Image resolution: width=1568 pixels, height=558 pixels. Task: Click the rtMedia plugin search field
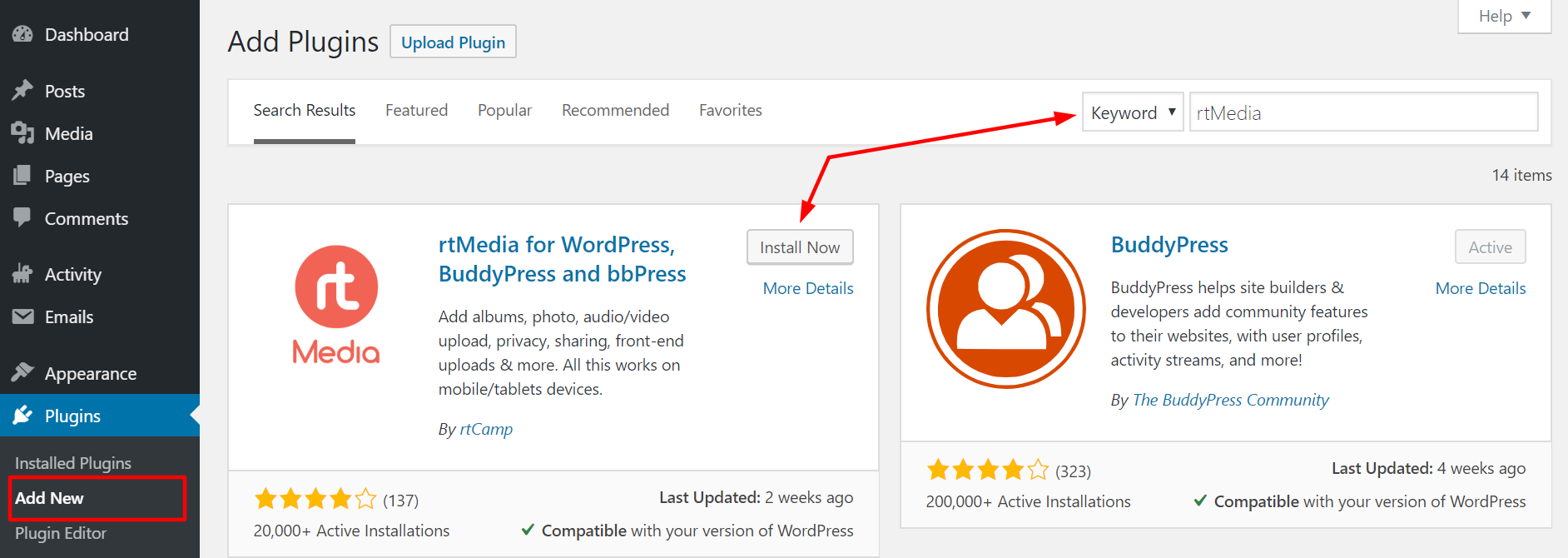[x=1363, y=112]
